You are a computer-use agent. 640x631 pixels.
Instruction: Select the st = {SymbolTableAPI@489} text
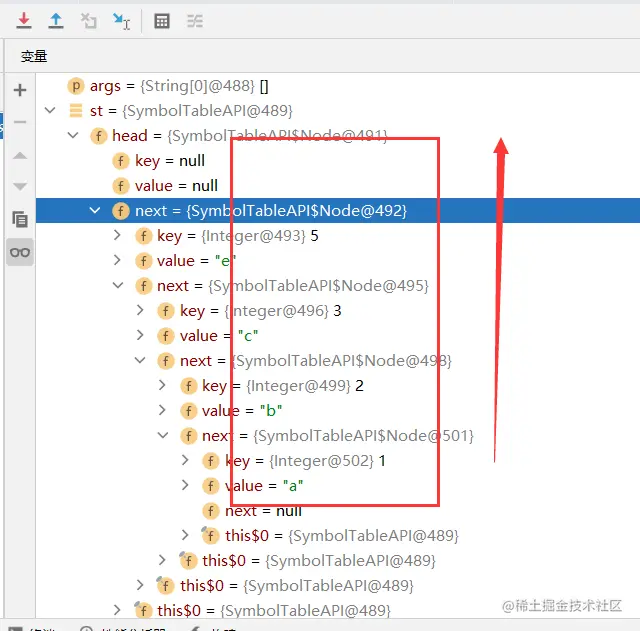191,111
